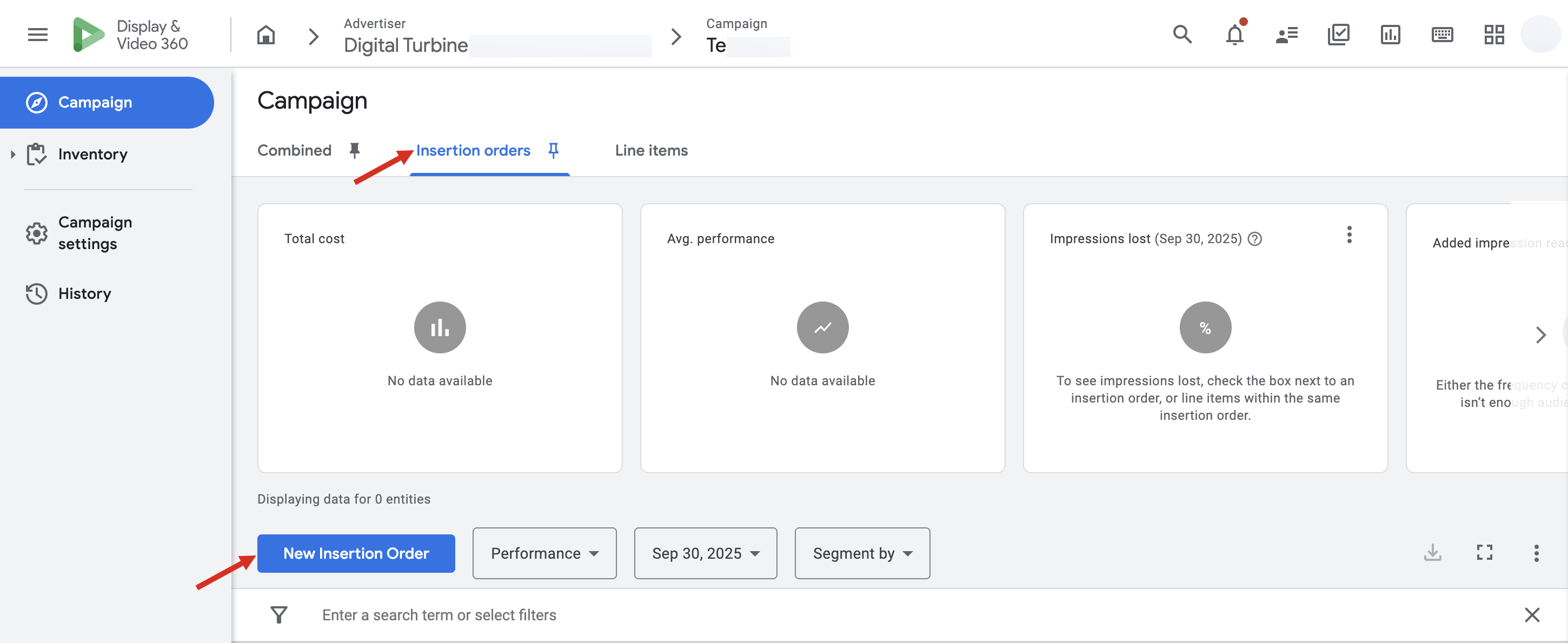Click the home icon in breadcrumb
Image resolution: width=1568 pixels, height=643 pixels.
[265, 35]
